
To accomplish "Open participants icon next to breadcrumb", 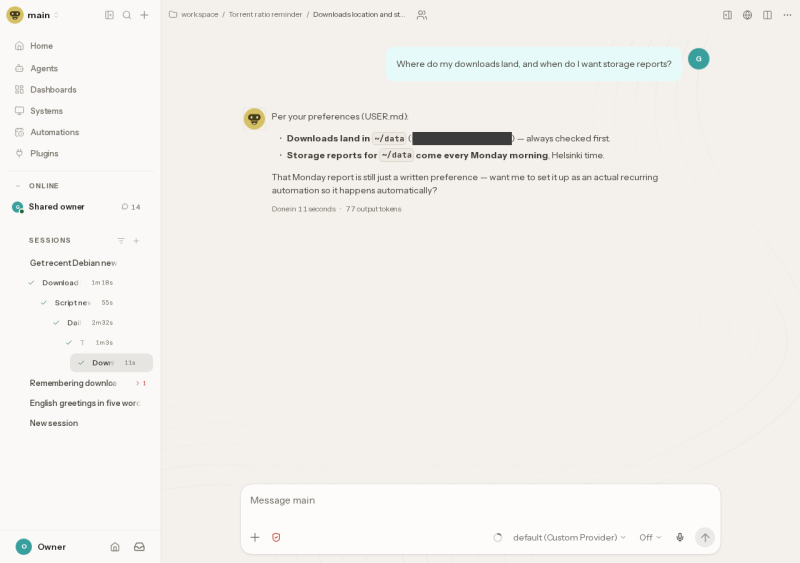I will click(x=421, y=15).
